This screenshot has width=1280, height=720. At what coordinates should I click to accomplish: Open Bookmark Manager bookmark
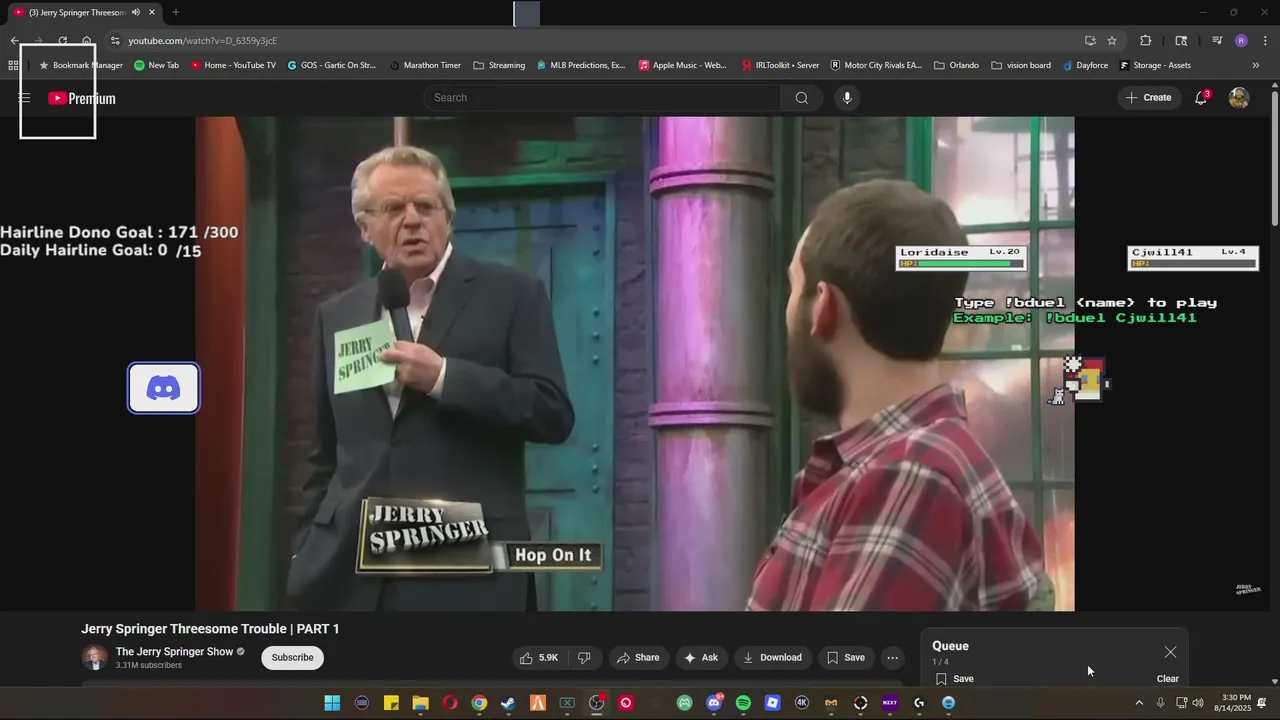(81, 65)
